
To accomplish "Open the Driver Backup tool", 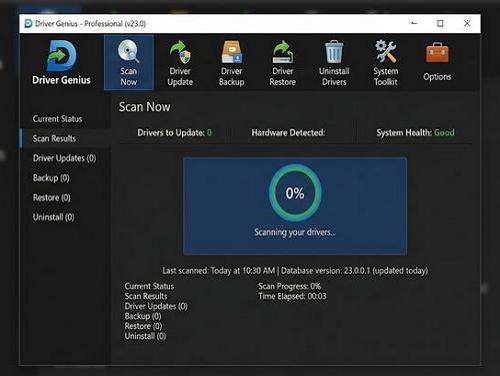I will coord(232,63).
